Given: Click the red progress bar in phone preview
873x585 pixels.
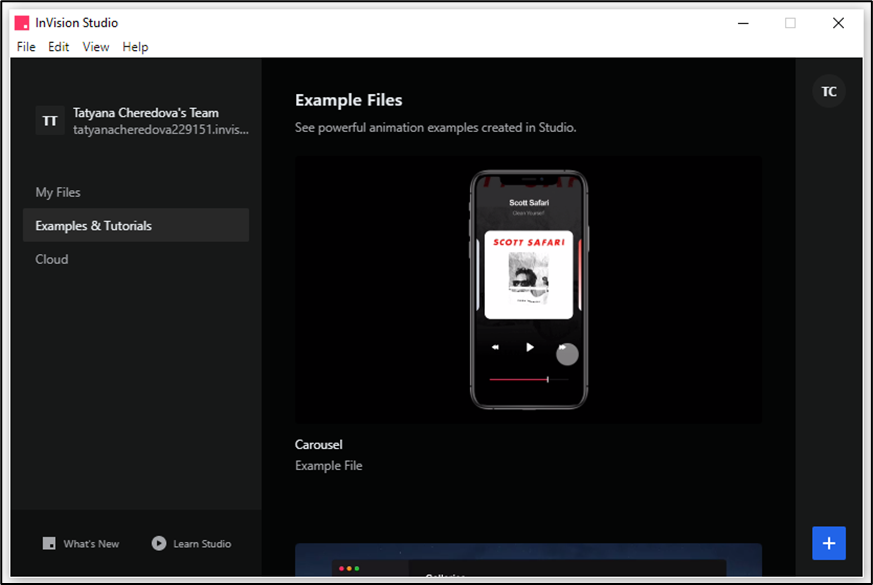Looking at the screenshot, I should [519, 380].
